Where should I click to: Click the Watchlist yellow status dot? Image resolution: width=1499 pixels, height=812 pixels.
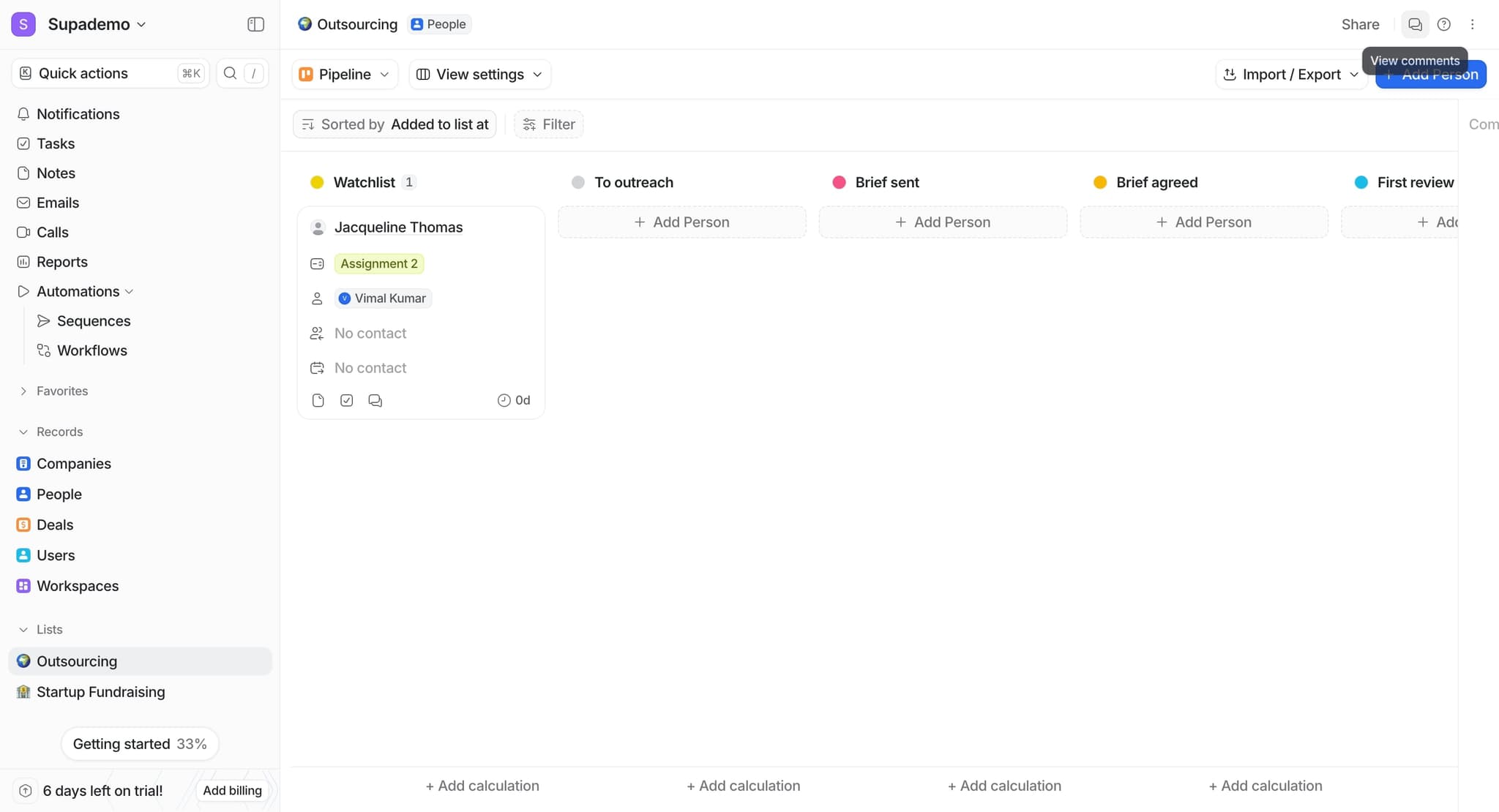coord(317,182)
